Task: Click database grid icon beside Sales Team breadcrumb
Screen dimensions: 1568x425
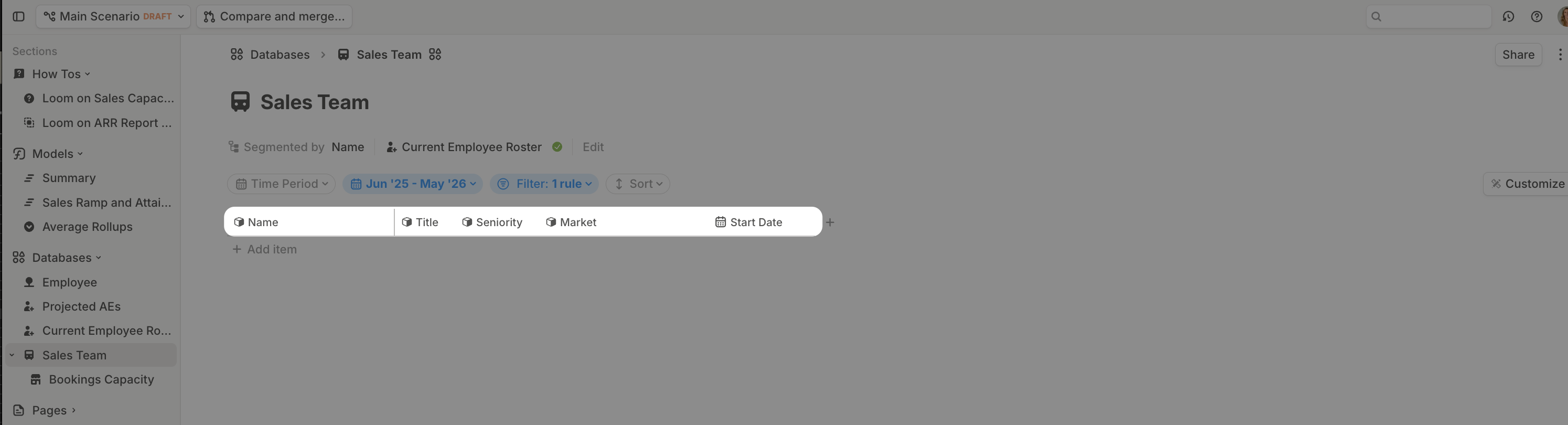Action: 435,54
